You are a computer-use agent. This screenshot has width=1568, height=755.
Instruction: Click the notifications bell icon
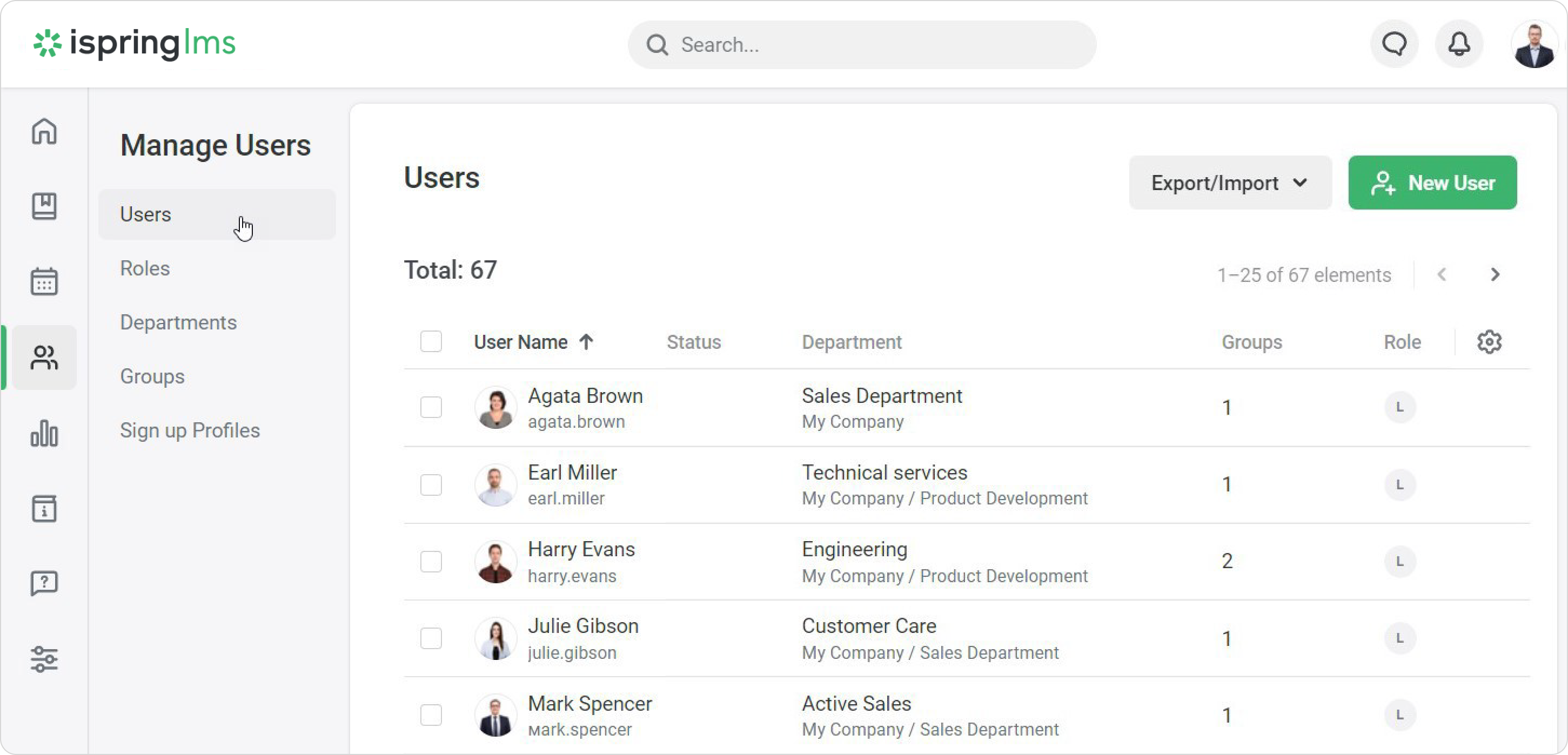click(1458, 44)
